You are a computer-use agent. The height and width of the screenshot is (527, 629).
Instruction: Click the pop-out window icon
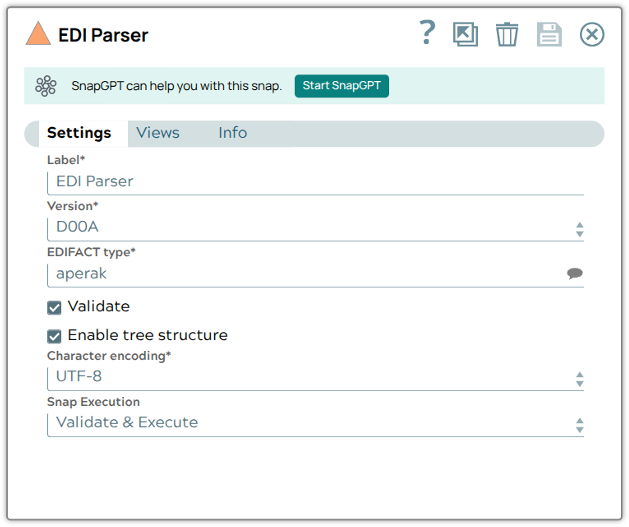point(465,35)
